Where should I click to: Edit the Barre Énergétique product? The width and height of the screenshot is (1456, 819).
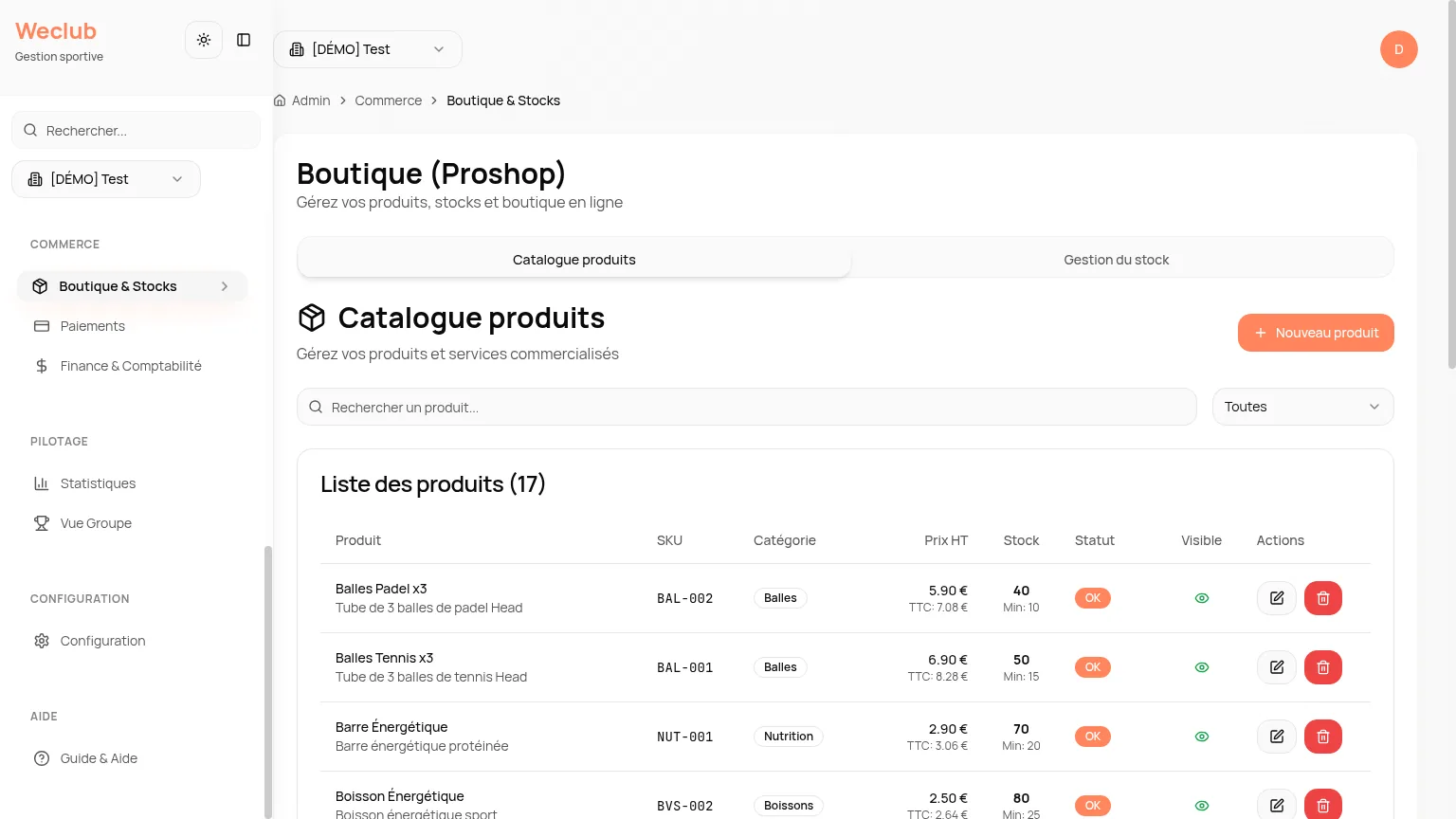pyautogui.click(x=1277, y=737)
